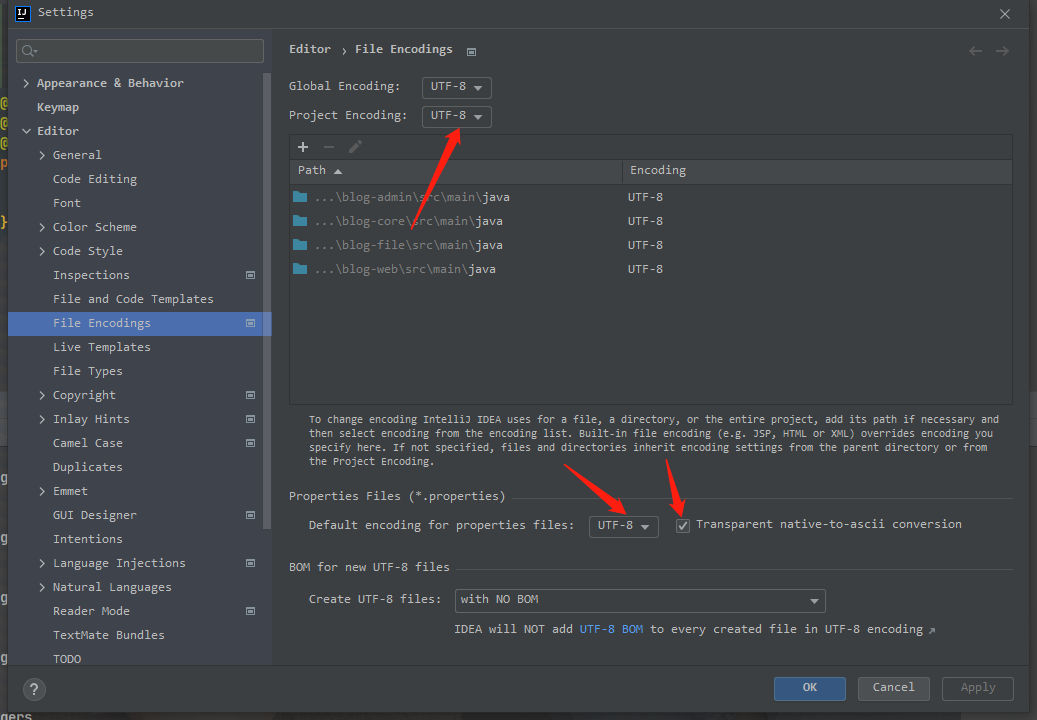Click the Encoding column header
The image size is (1037, 720).
[x=817, y=171]
